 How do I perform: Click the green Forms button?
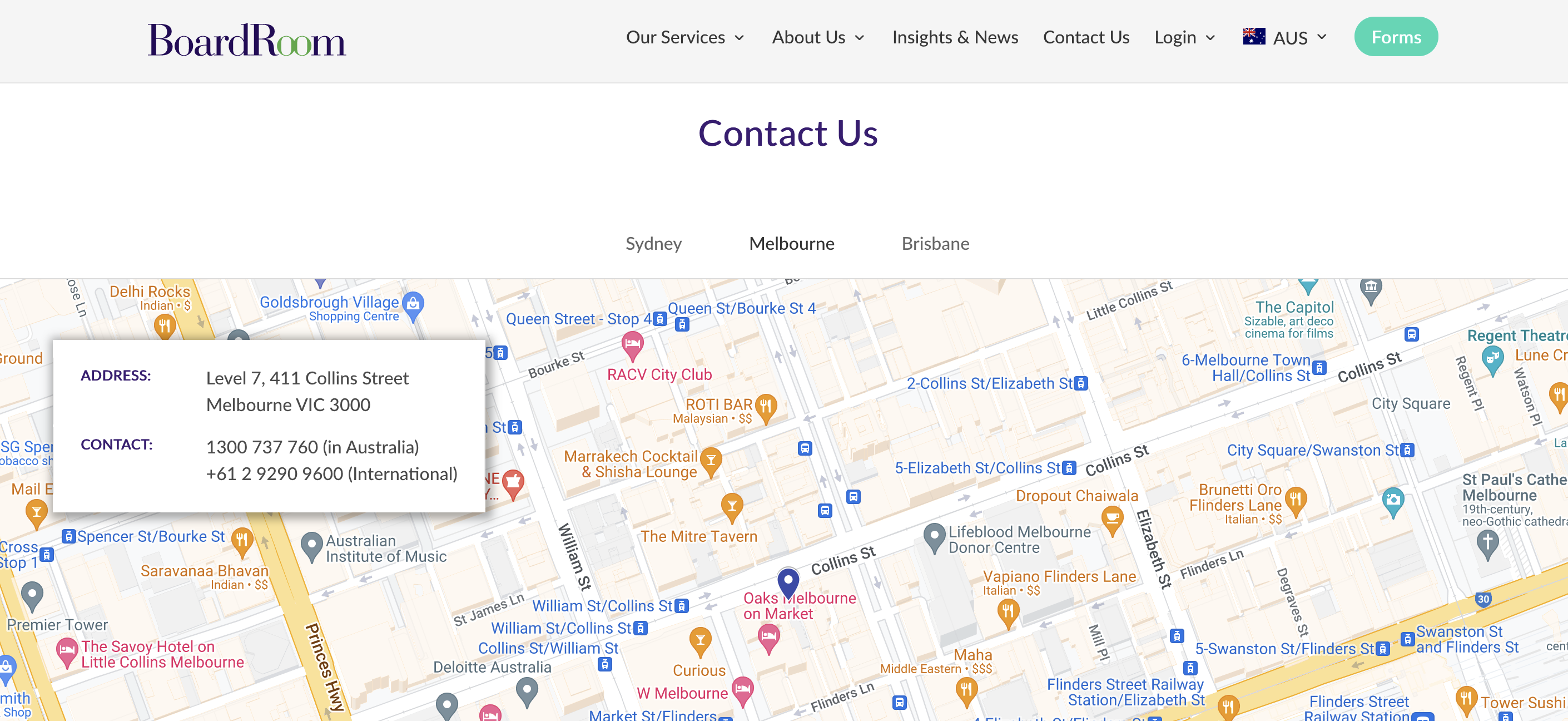tap(1395, 37)
